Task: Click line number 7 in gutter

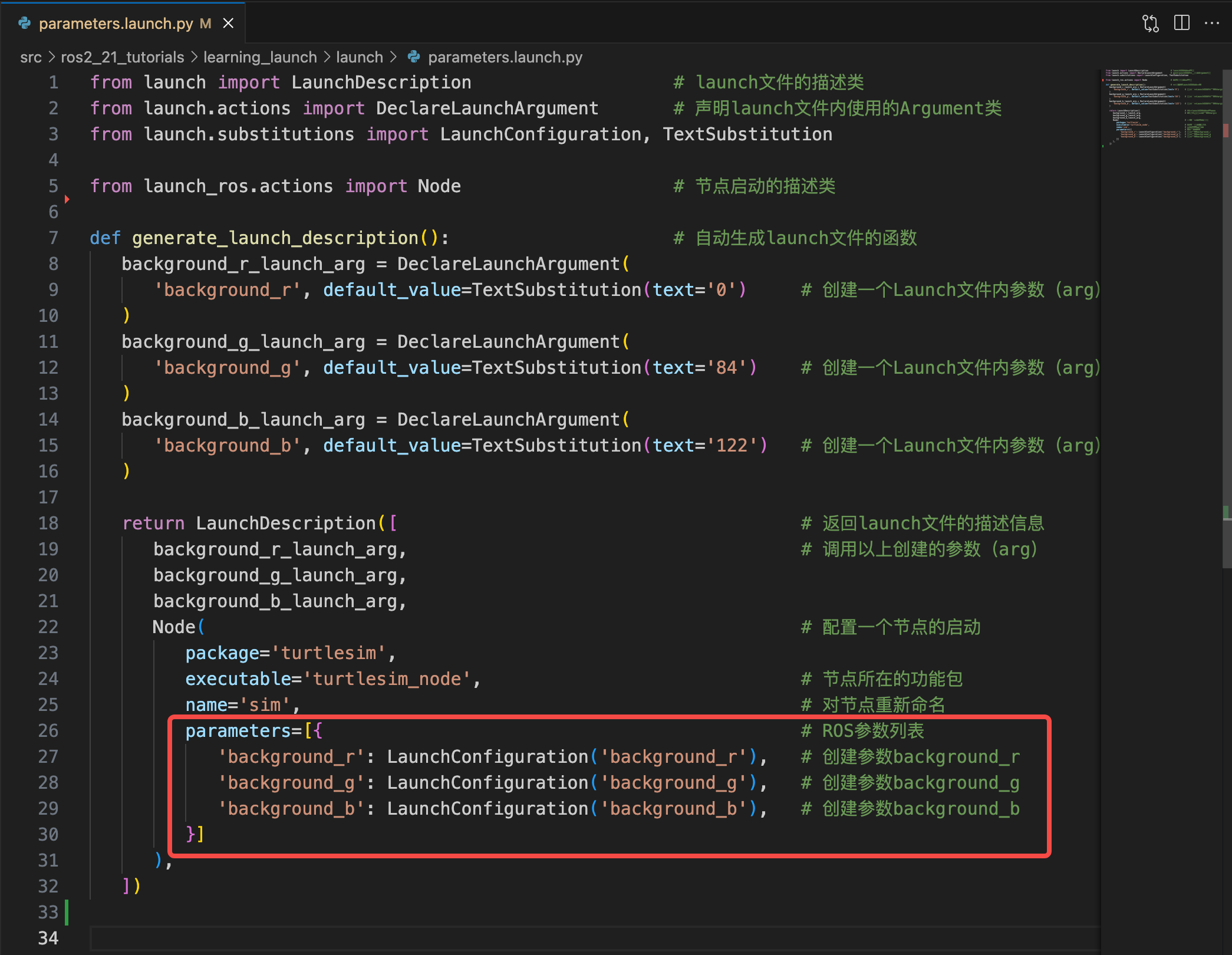Action: tap(53, 238)
